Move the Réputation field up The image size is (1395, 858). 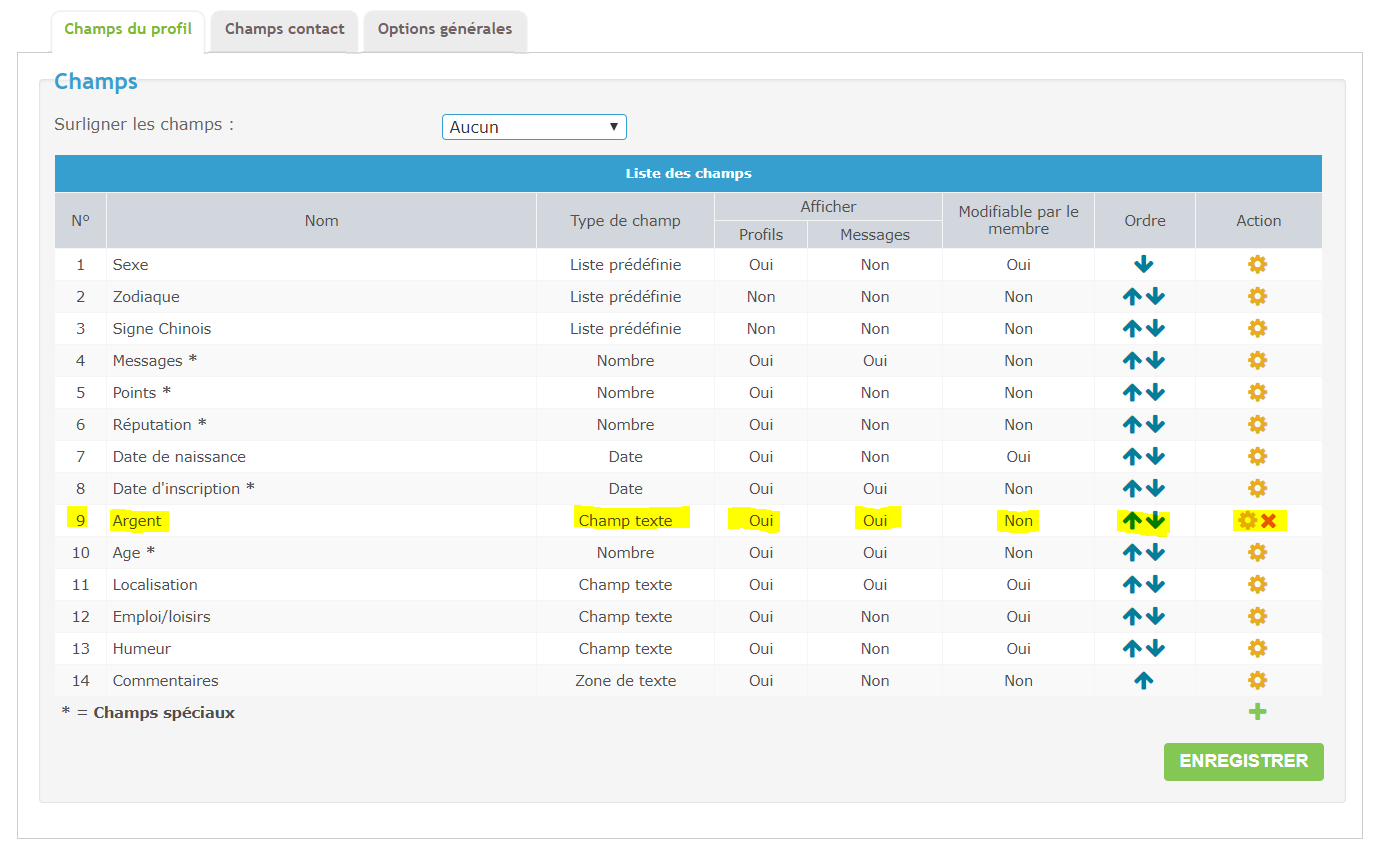[1132, 425]
